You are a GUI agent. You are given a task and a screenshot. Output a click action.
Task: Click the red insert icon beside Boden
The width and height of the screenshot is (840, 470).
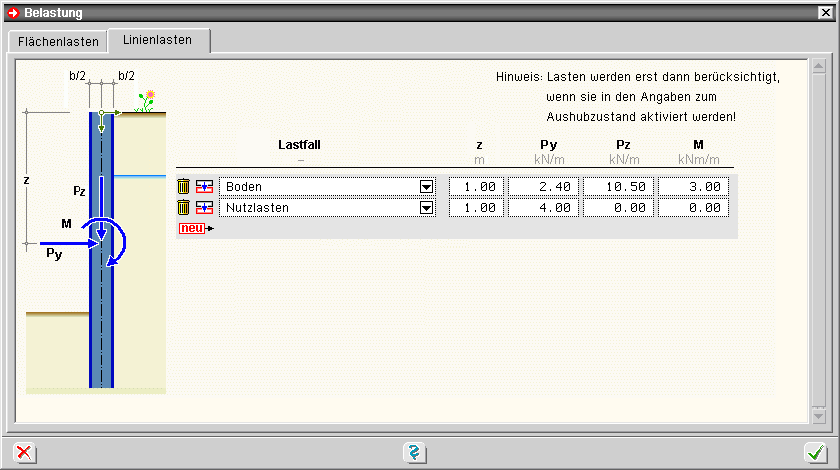pos(204,186)
